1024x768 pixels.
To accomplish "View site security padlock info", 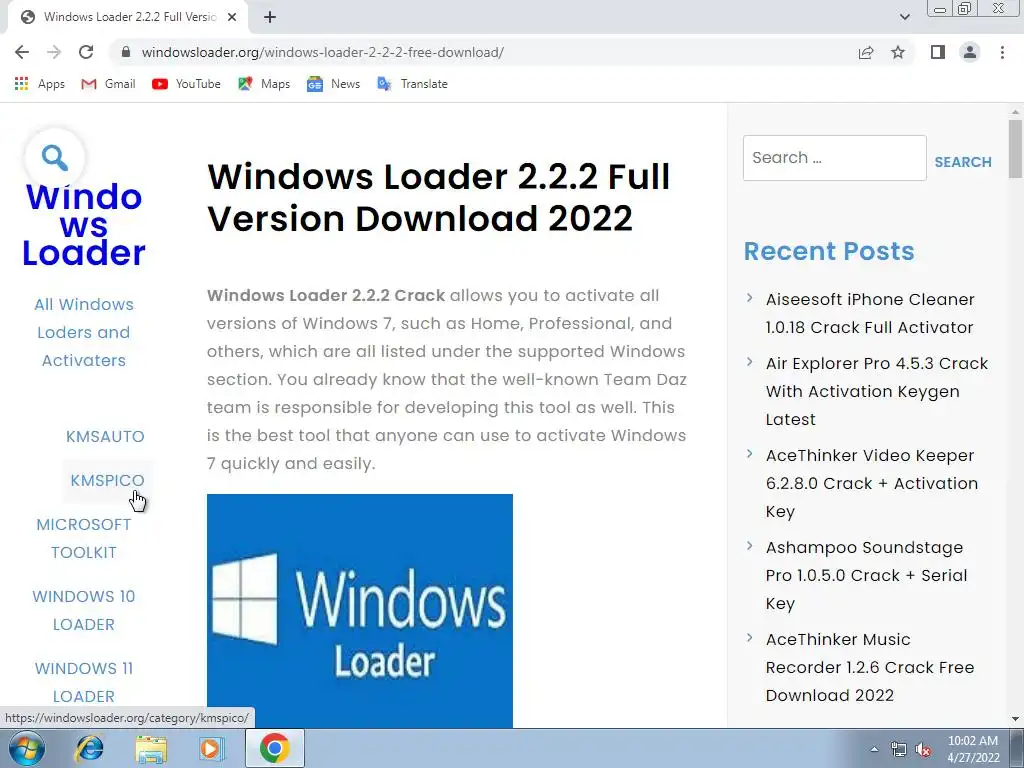I will (126, 52).
